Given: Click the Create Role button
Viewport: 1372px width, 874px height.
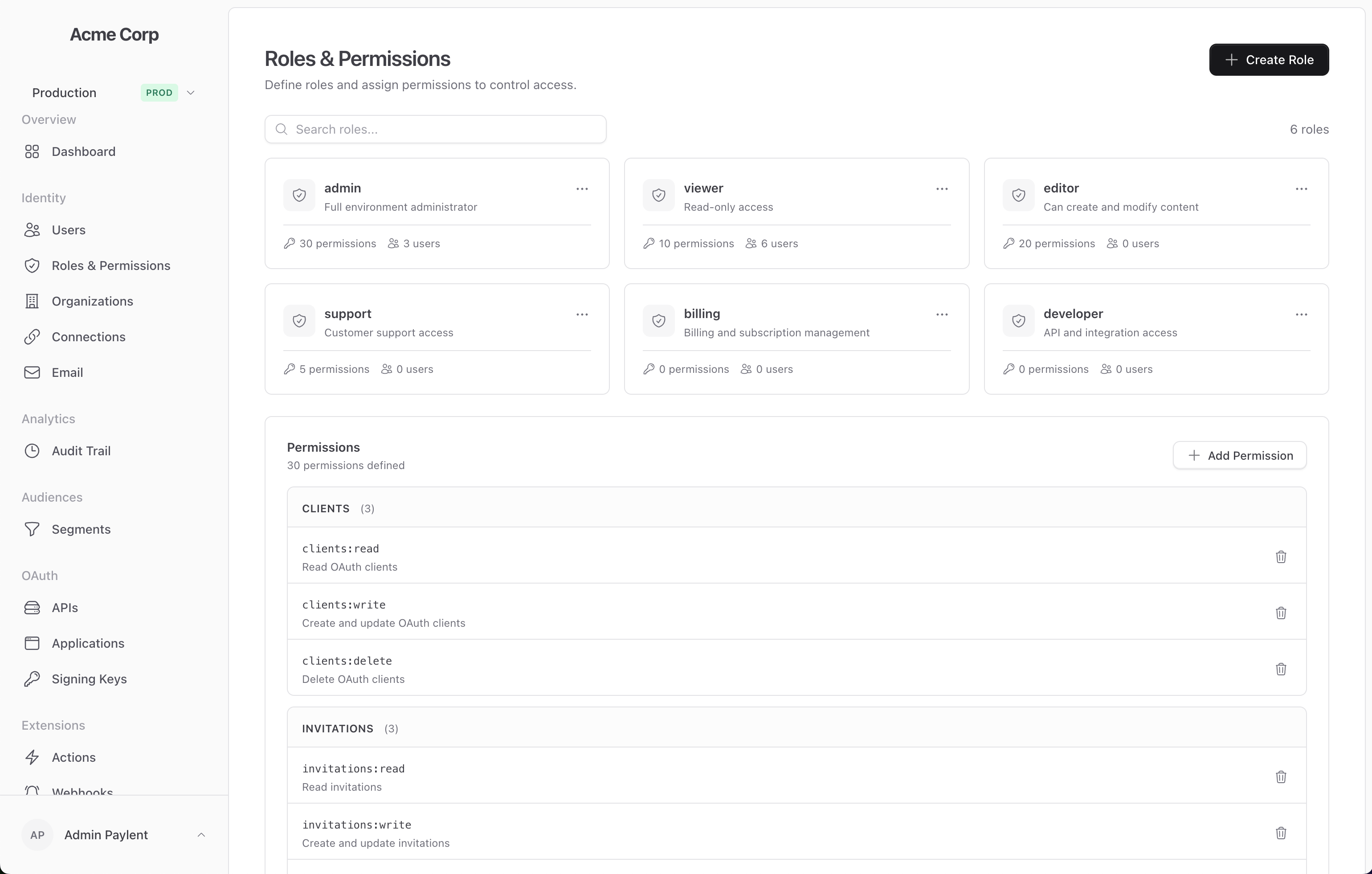Looking at the screenshot, I should pos(1269,59).
